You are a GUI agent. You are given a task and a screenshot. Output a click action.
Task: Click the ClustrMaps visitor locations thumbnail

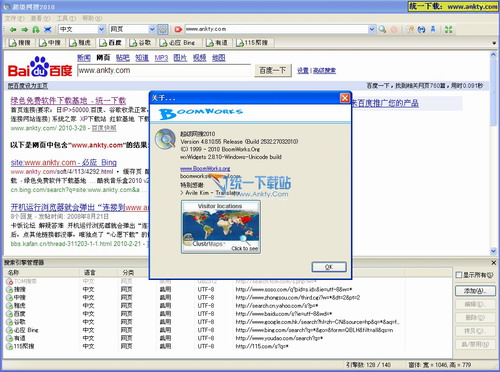(x=221, y=227)
